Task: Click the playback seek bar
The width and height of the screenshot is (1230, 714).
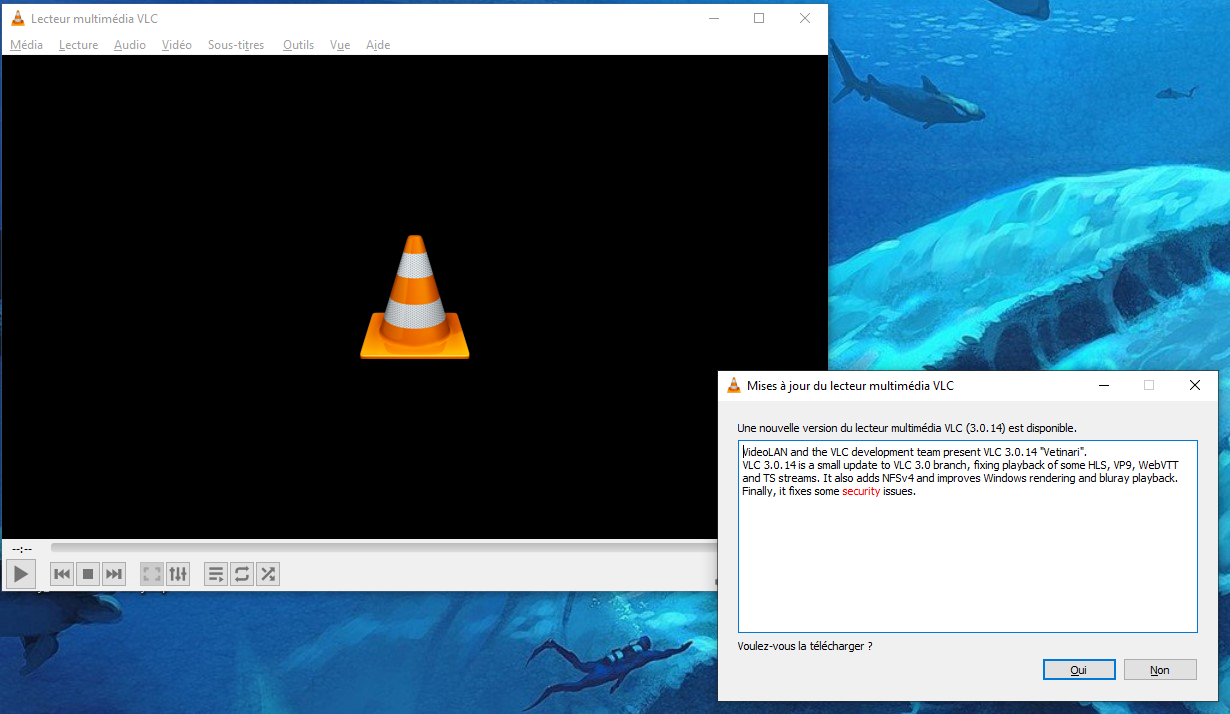Action: click(x=380, y=548)
